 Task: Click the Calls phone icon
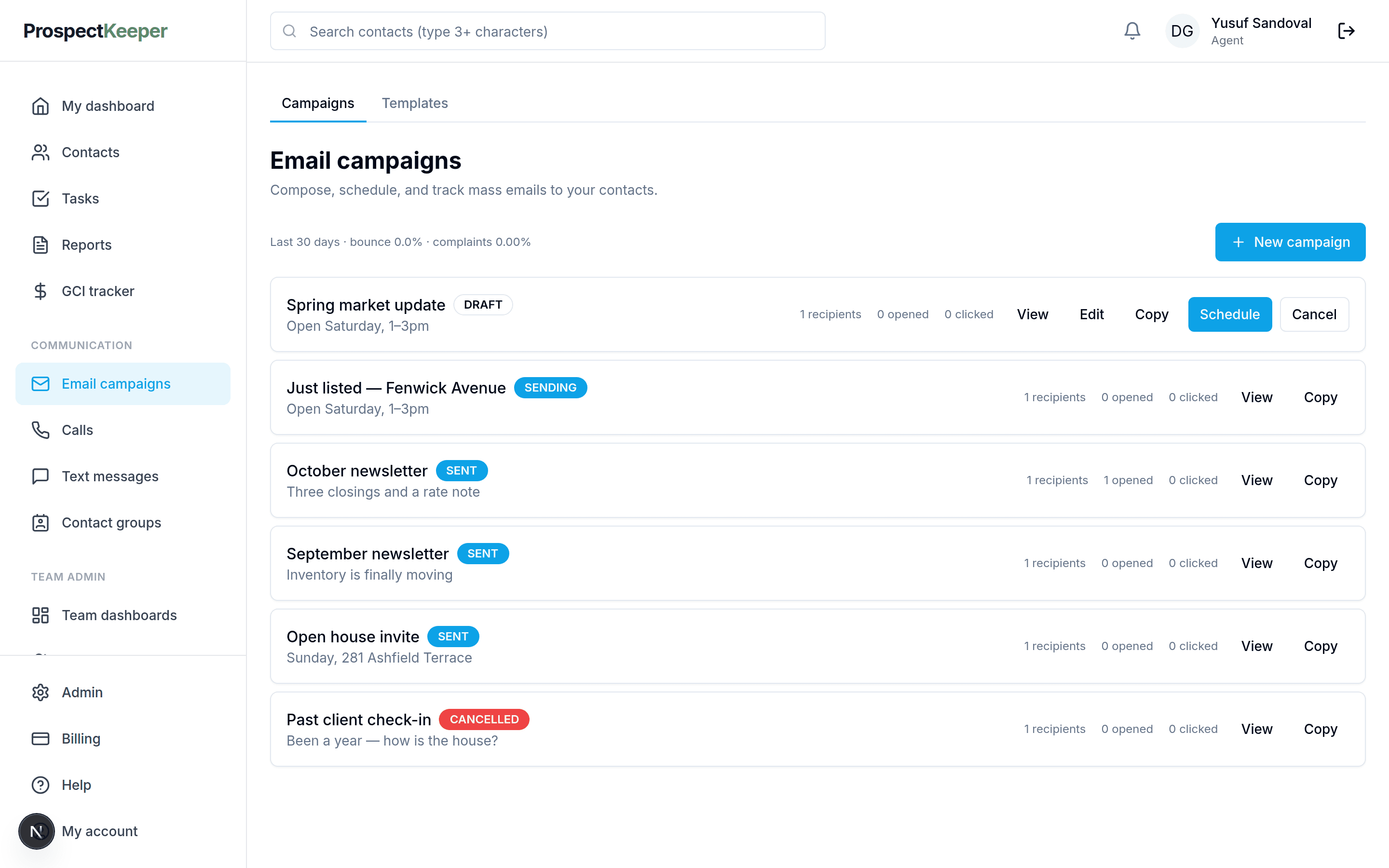click(x=40, y=430)
